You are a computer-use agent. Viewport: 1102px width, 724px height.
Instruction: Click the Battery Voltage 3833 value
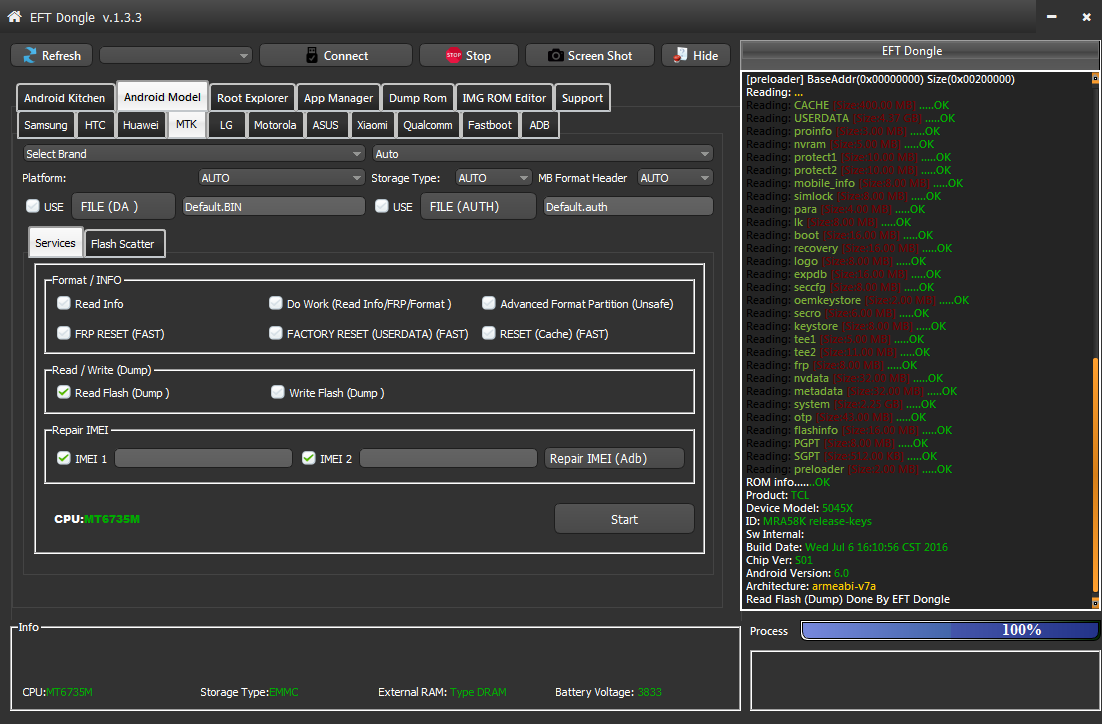click(x=649, y=692)
